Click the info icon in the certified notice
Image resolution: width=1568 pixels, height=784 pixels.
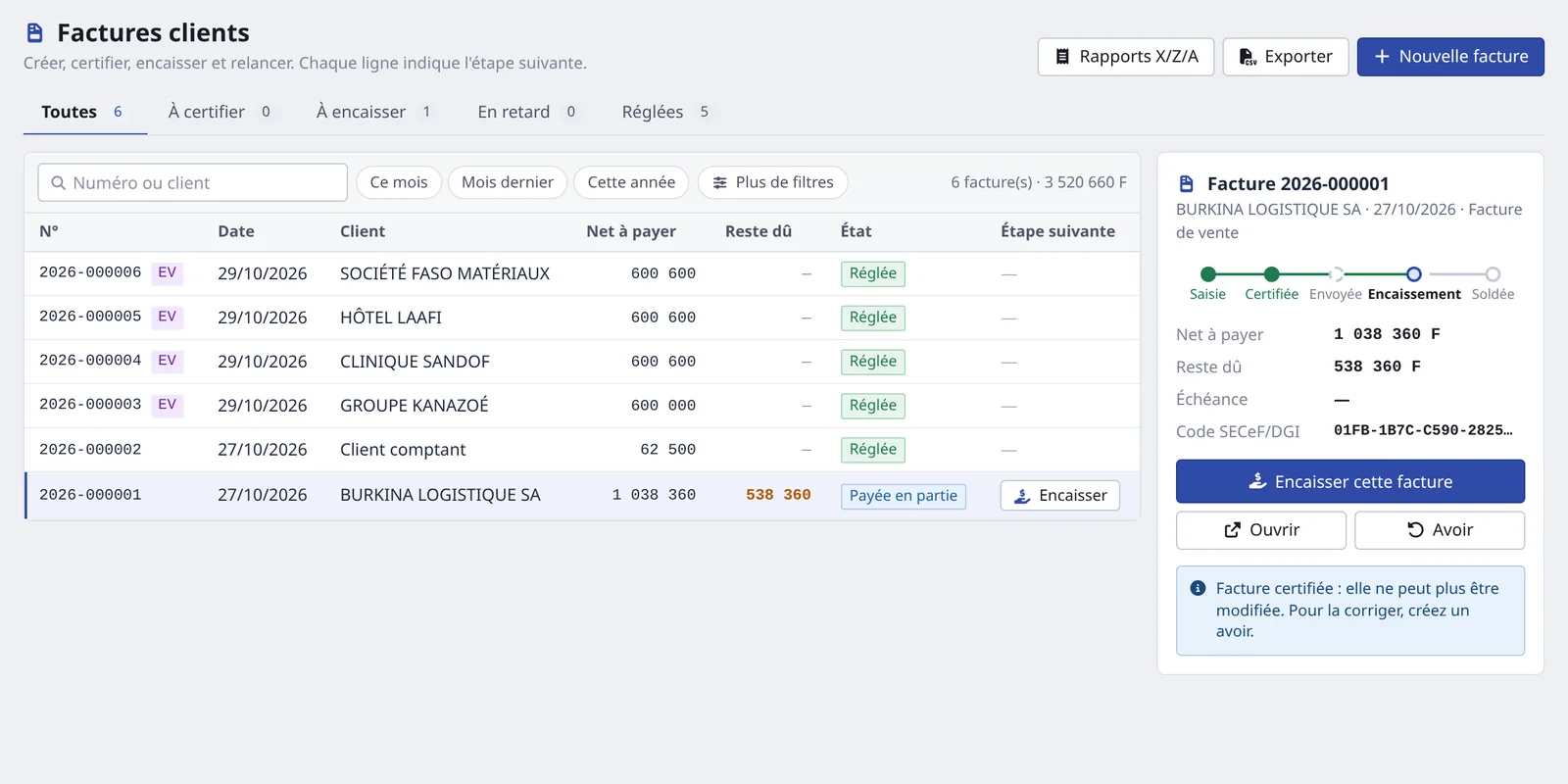[x=1198, y=589]
